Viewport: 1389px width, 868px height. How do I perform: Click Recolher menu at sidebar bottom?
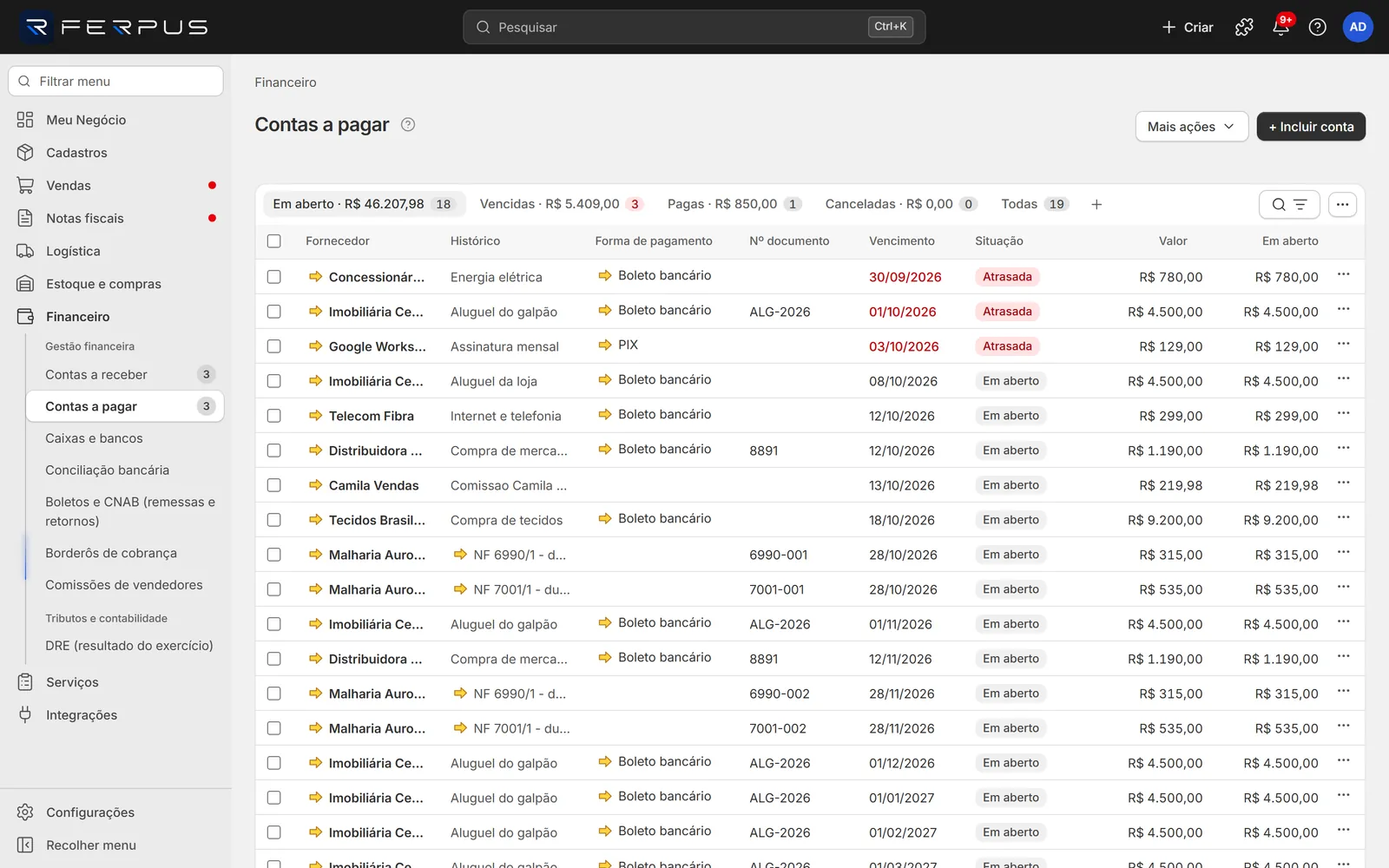tap(116, 845)
